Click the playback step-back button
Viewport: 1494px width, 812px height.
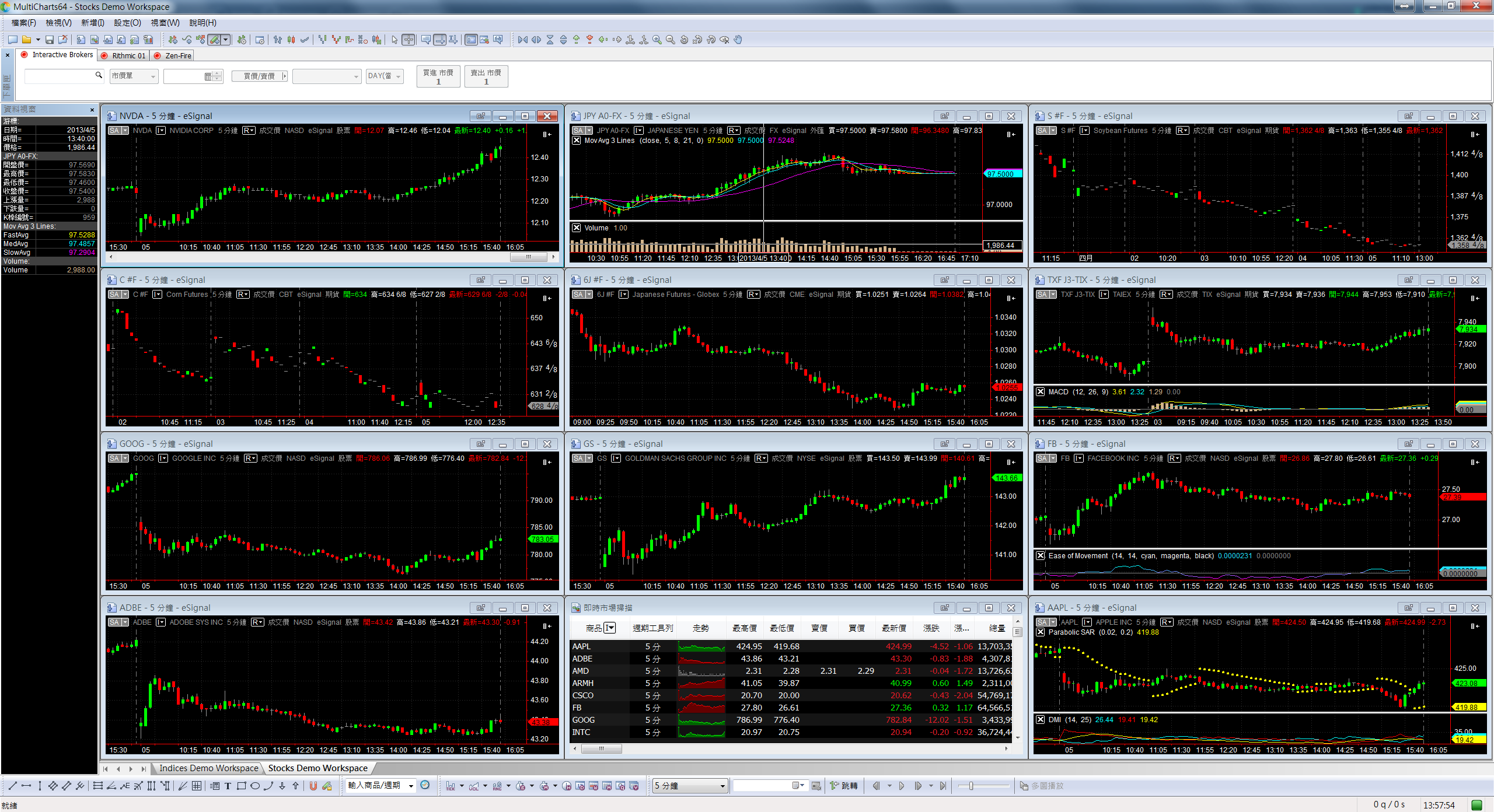[876, 786]
